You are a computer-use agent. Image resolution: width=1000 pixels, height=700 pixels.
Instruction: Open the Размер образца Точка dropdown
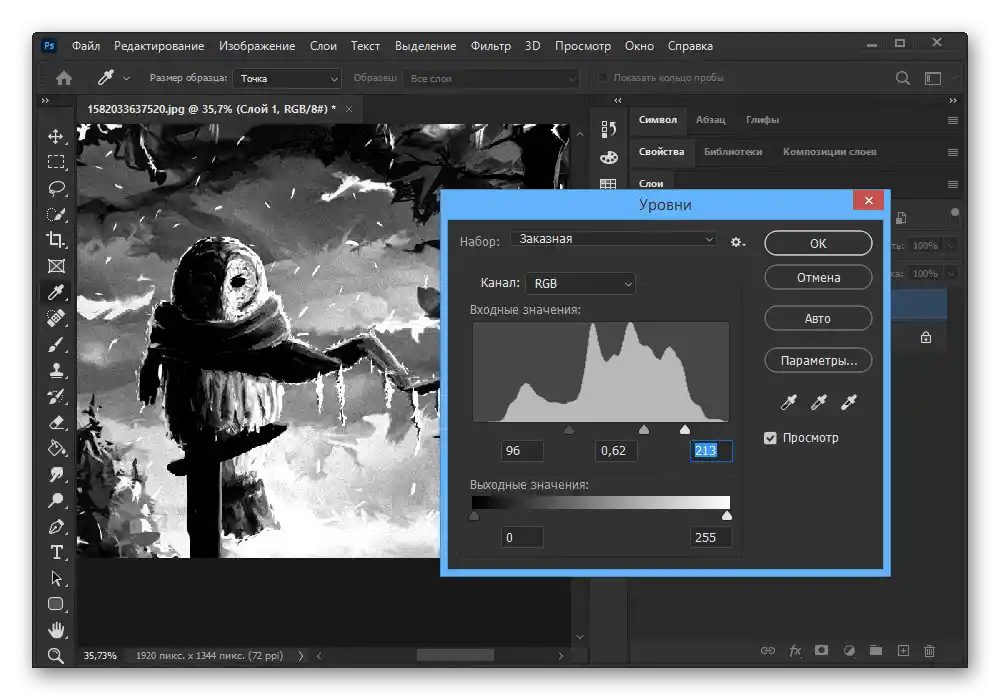pyautogui.click(x=287, y=78)
